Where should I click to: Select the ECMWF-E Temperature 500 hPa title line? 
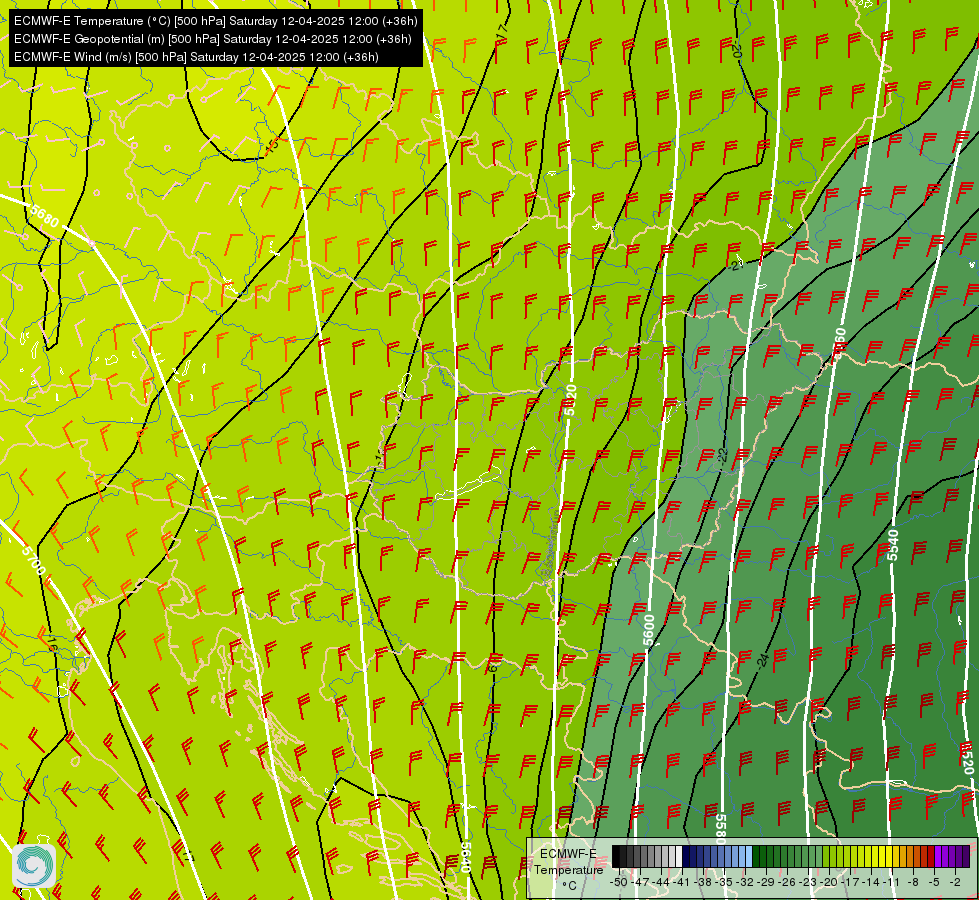coord(215,21)
